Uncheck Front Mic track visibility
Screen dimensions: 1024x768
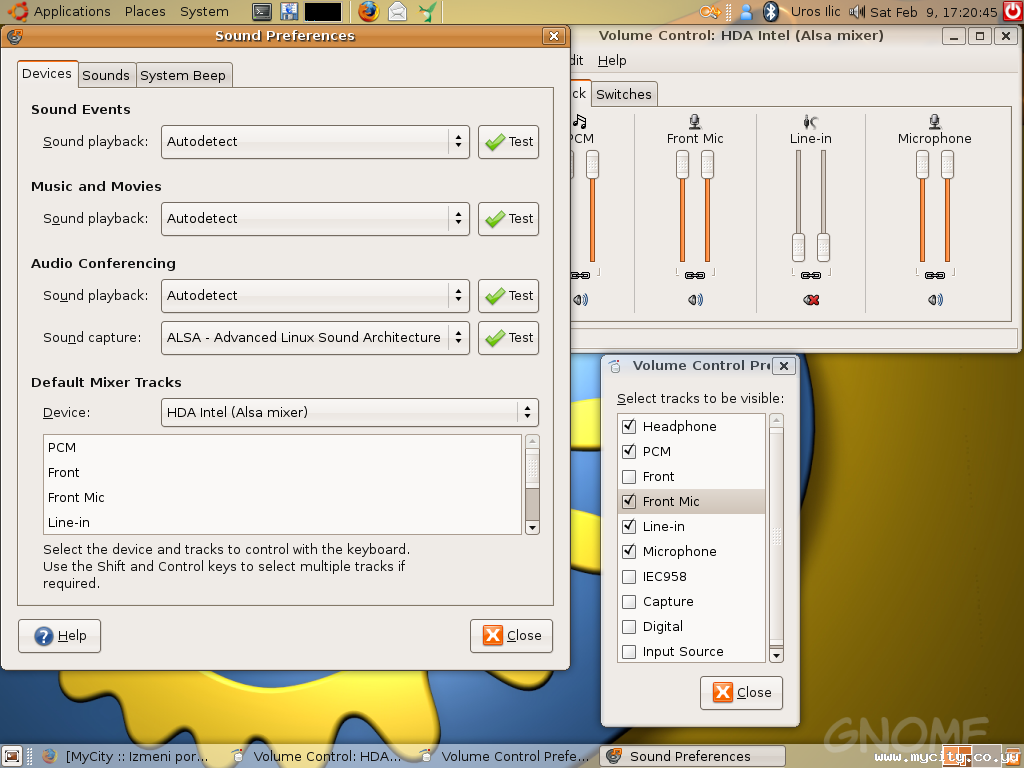pos(629,502)
